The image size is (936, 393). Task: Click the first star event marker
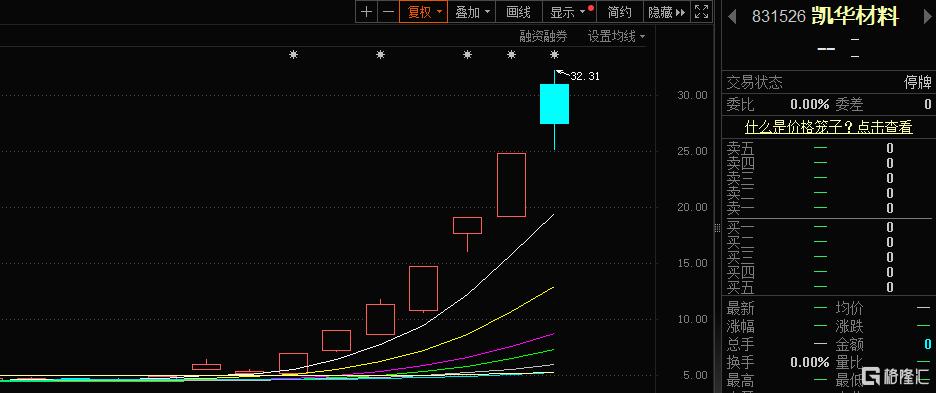293,55
